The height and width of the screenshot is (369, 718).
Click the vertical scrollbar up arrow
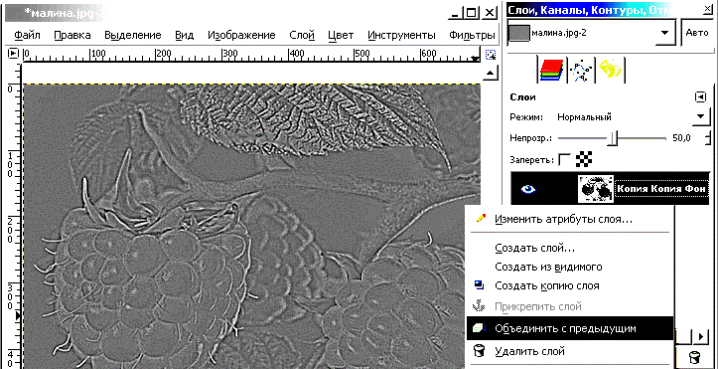click(x=490, y=72)
